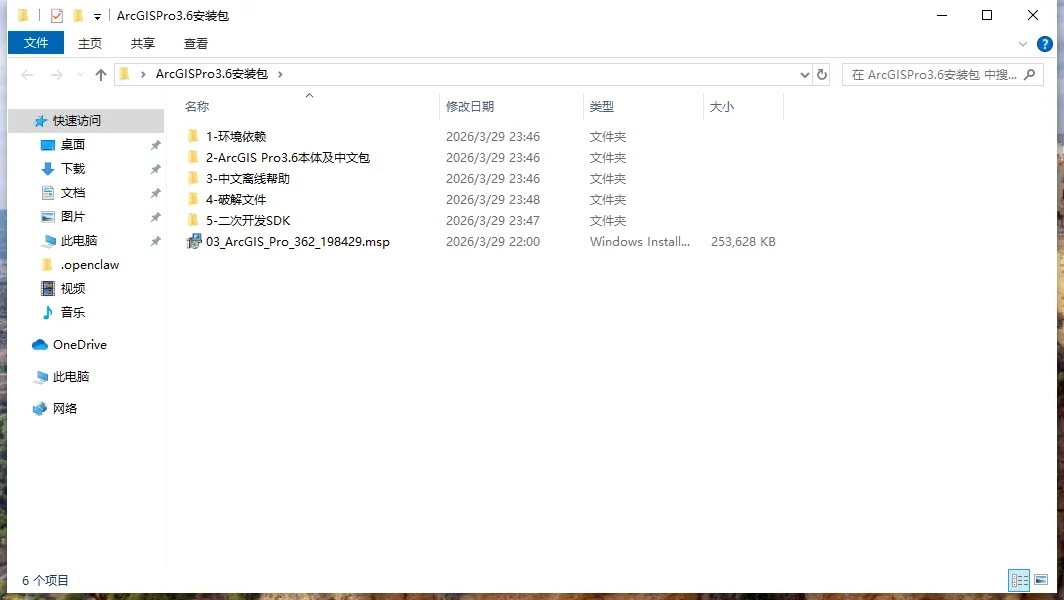This screenshot has height=600, width=1064.
Task: Switch to the 共享 ribbon tab
Action: coord(142,43)
